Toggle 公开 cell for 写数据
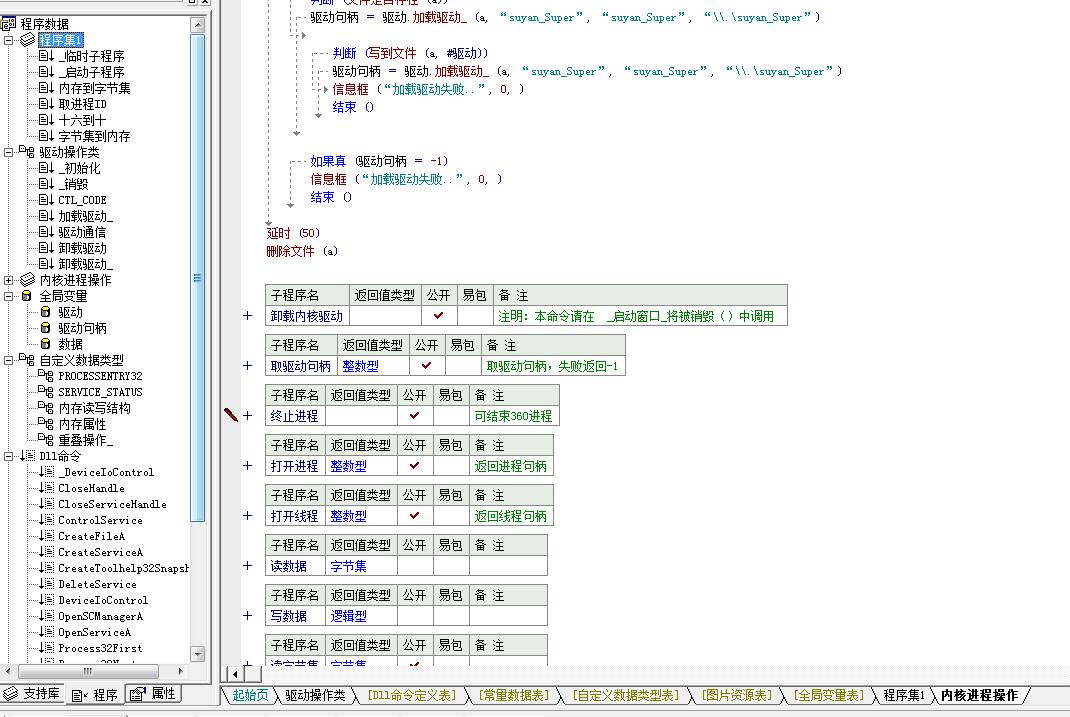1070x717 pixels. [415, 615]
